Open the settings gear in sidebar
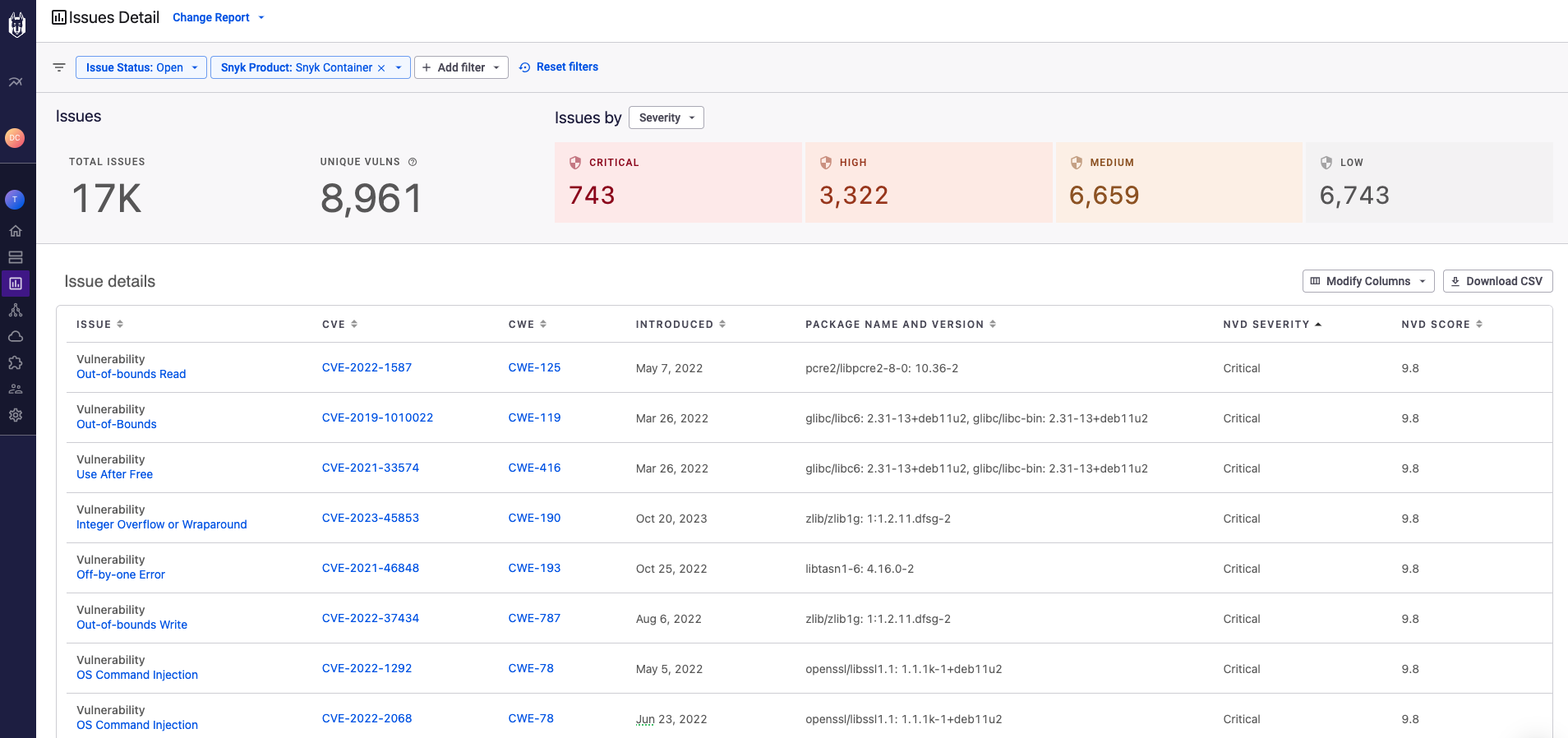The height and width of the screenshot is (738, 1568). click(x=16, y=415)
